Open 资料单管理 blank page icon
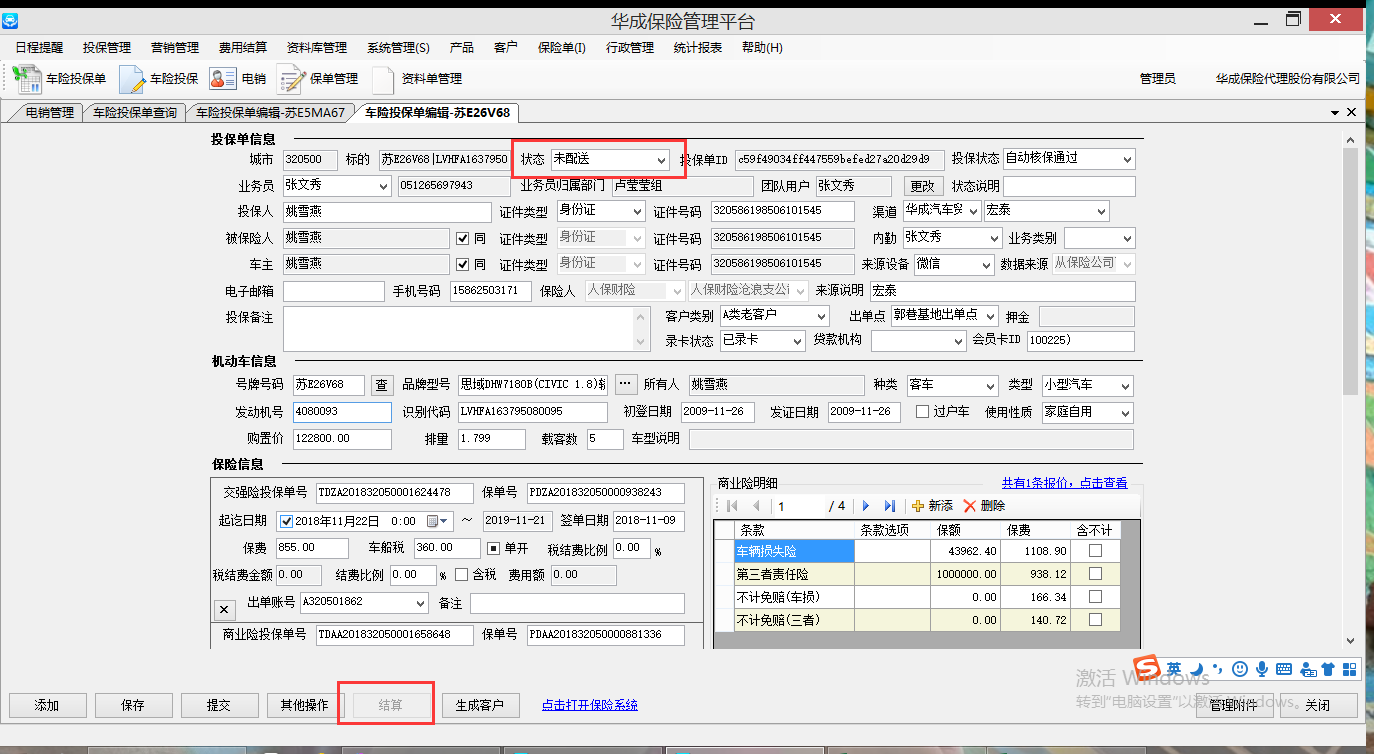 [x=383, y=79]
